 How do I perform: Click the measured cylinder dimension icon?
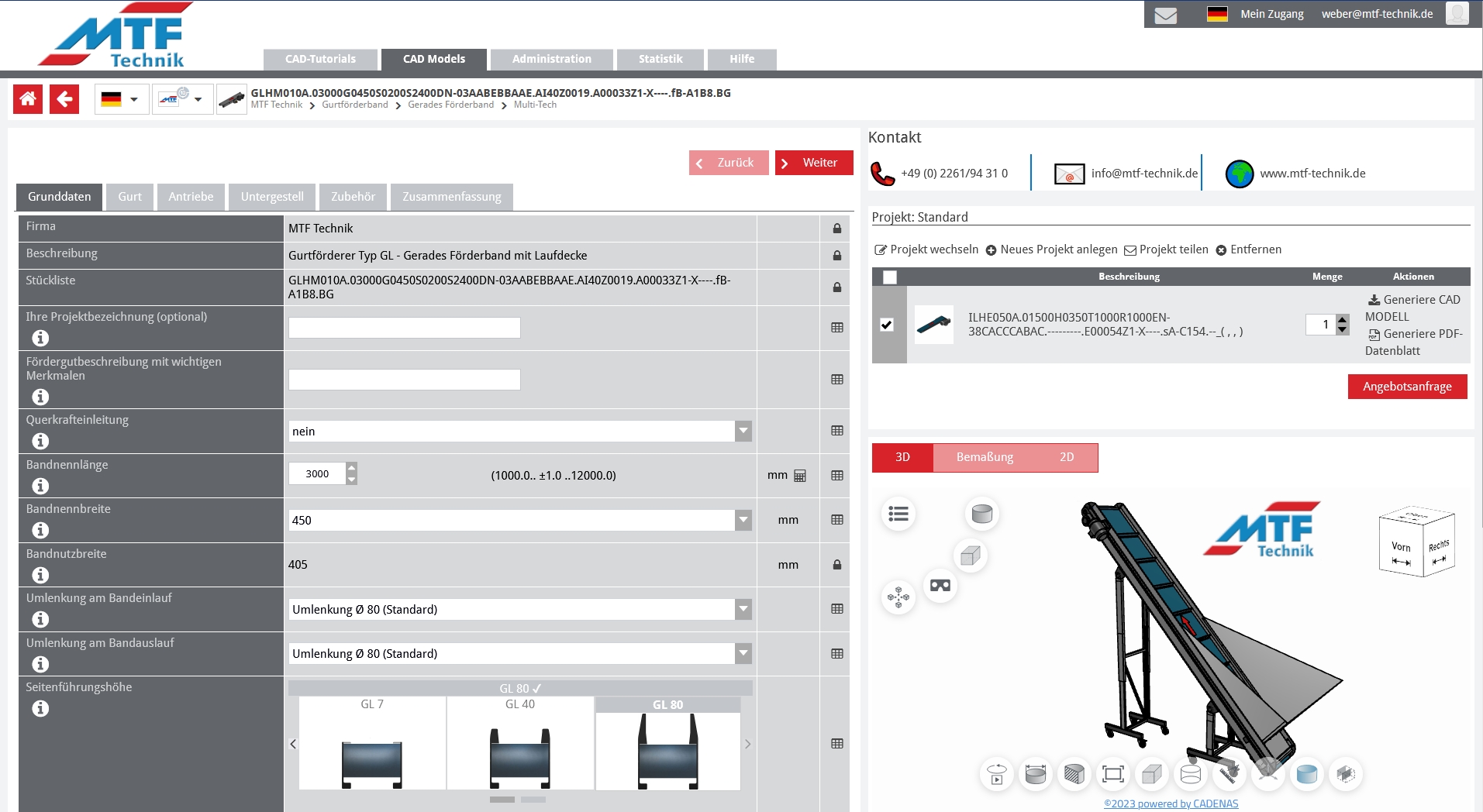coord(1036,773)
